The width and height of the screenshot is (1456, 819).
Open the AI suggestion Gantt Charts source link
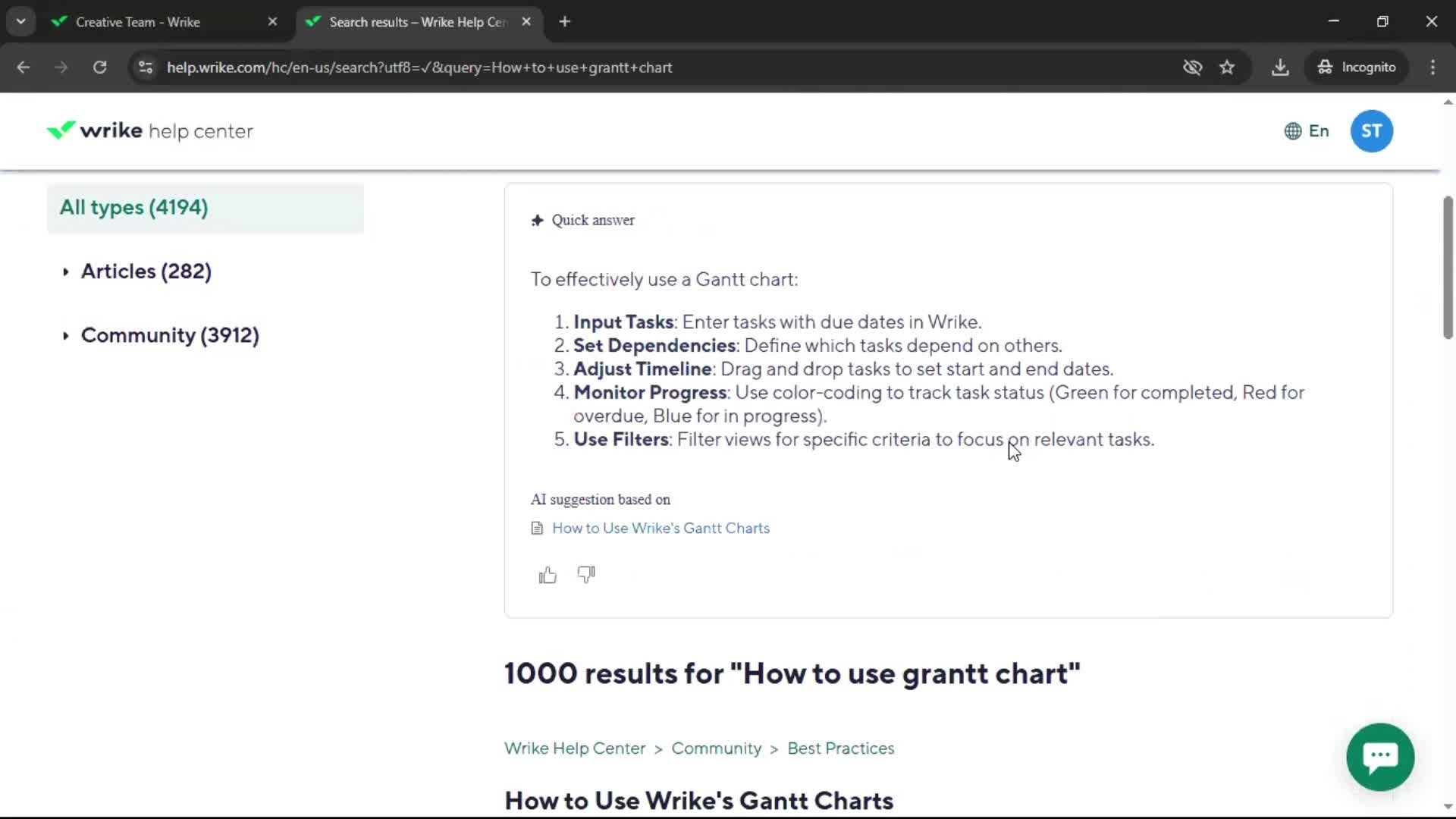(x=661, y=529)
